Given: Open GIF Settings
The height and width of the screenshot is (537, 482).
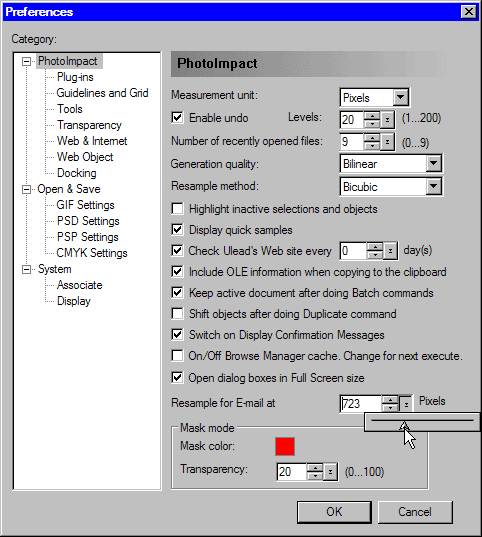Looking at the screenshot, I should pyautogui.click(x=86, y=205).
